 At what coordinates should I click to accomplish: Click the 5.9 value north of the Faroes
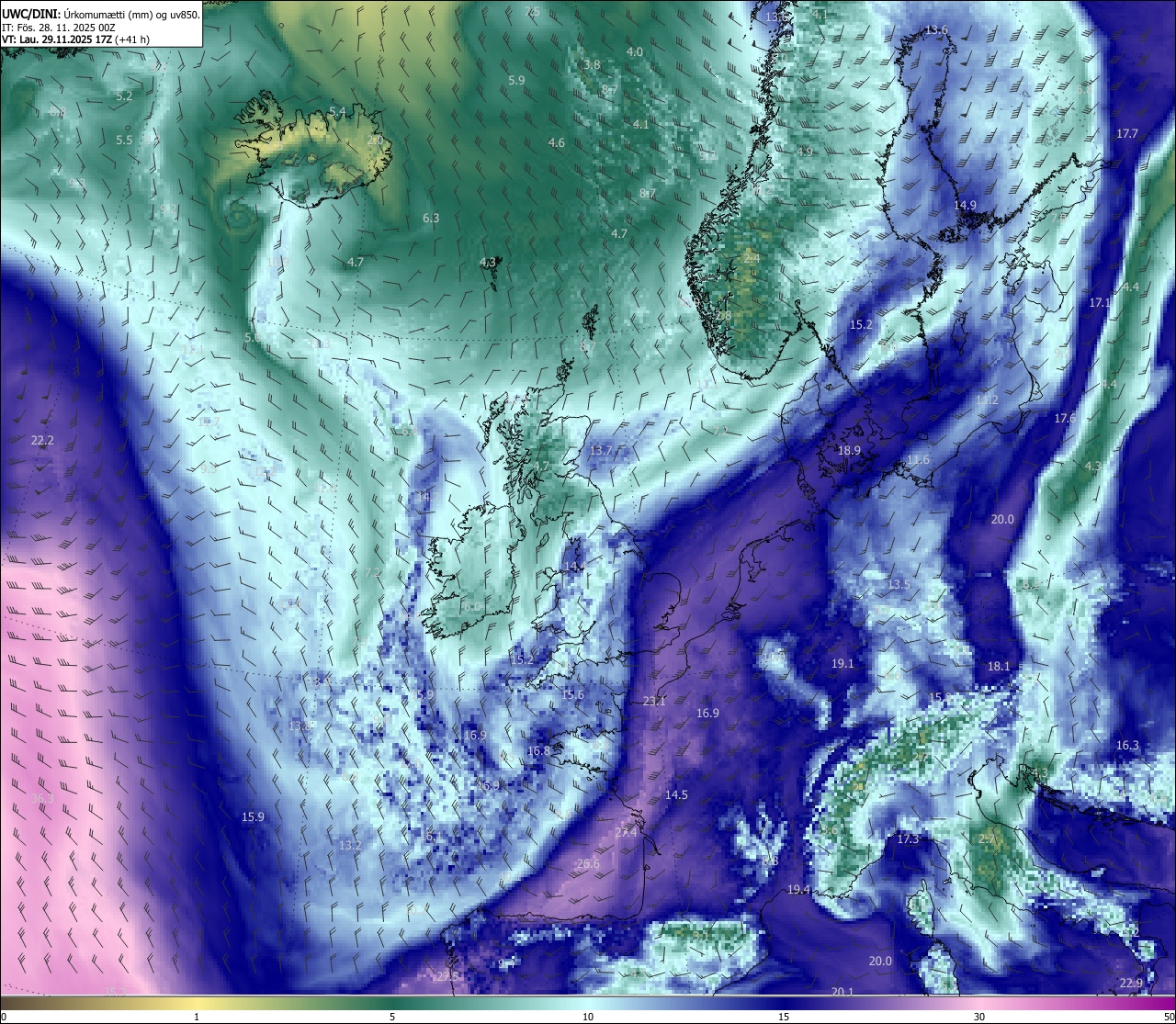pos(516,81)
